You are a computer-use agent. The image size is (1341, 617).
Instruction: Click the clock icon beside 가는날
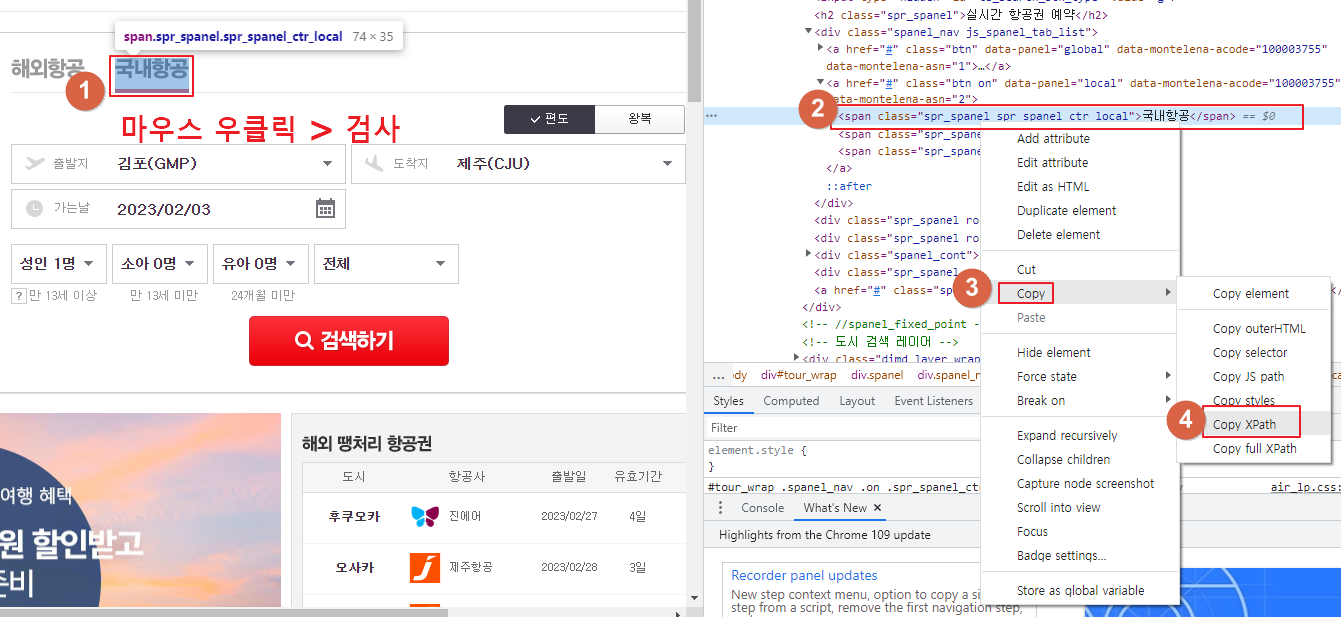[35, 209]
